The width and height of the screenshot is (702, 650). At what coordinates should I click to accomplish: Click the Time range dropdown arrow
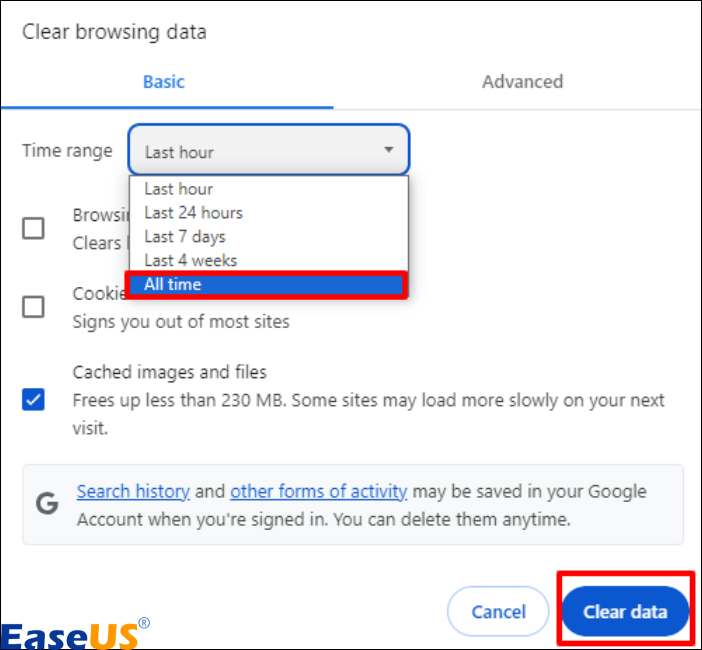(388, 151)
